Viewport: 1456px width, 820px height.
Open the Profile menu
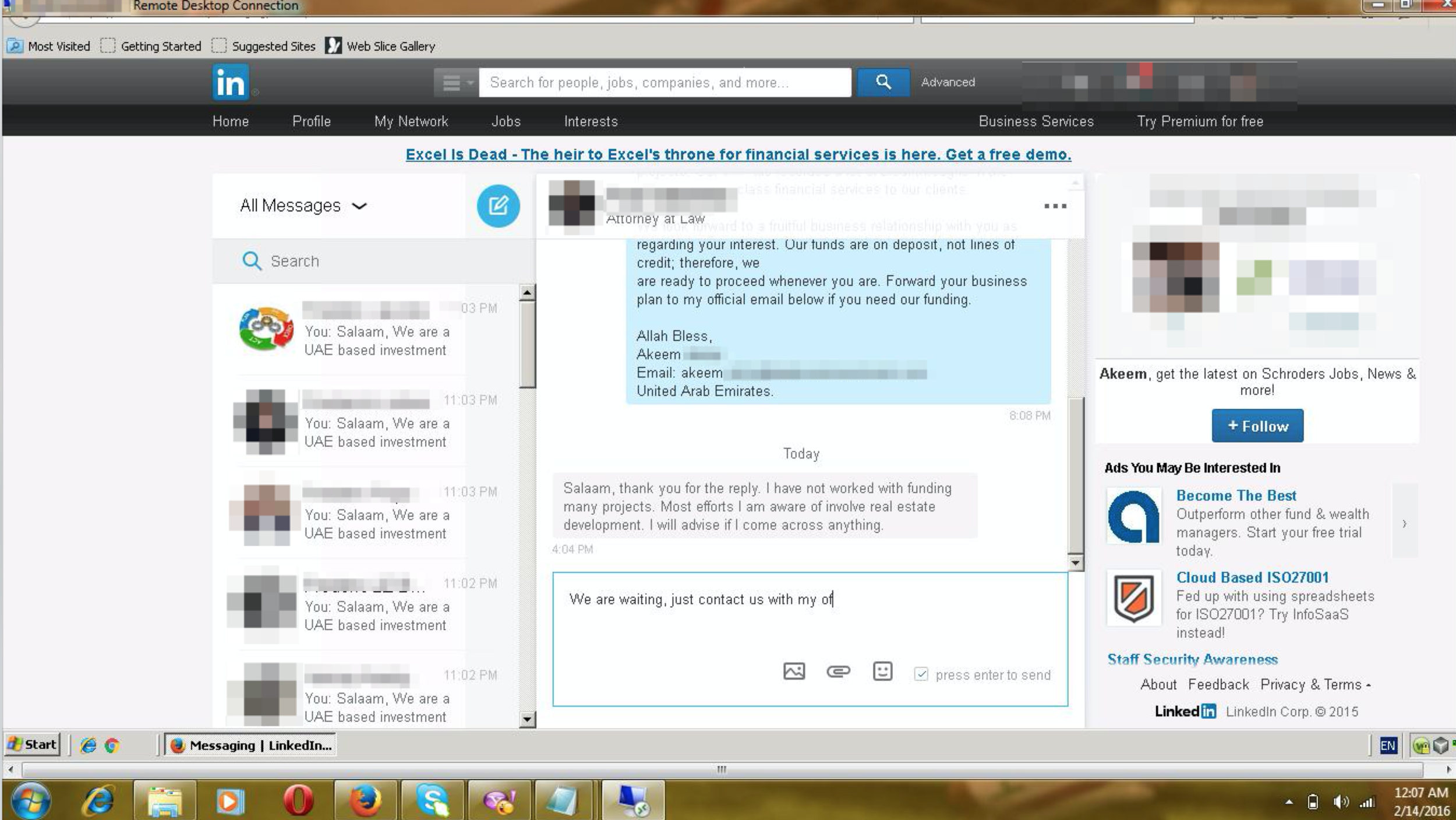[312, 121]
